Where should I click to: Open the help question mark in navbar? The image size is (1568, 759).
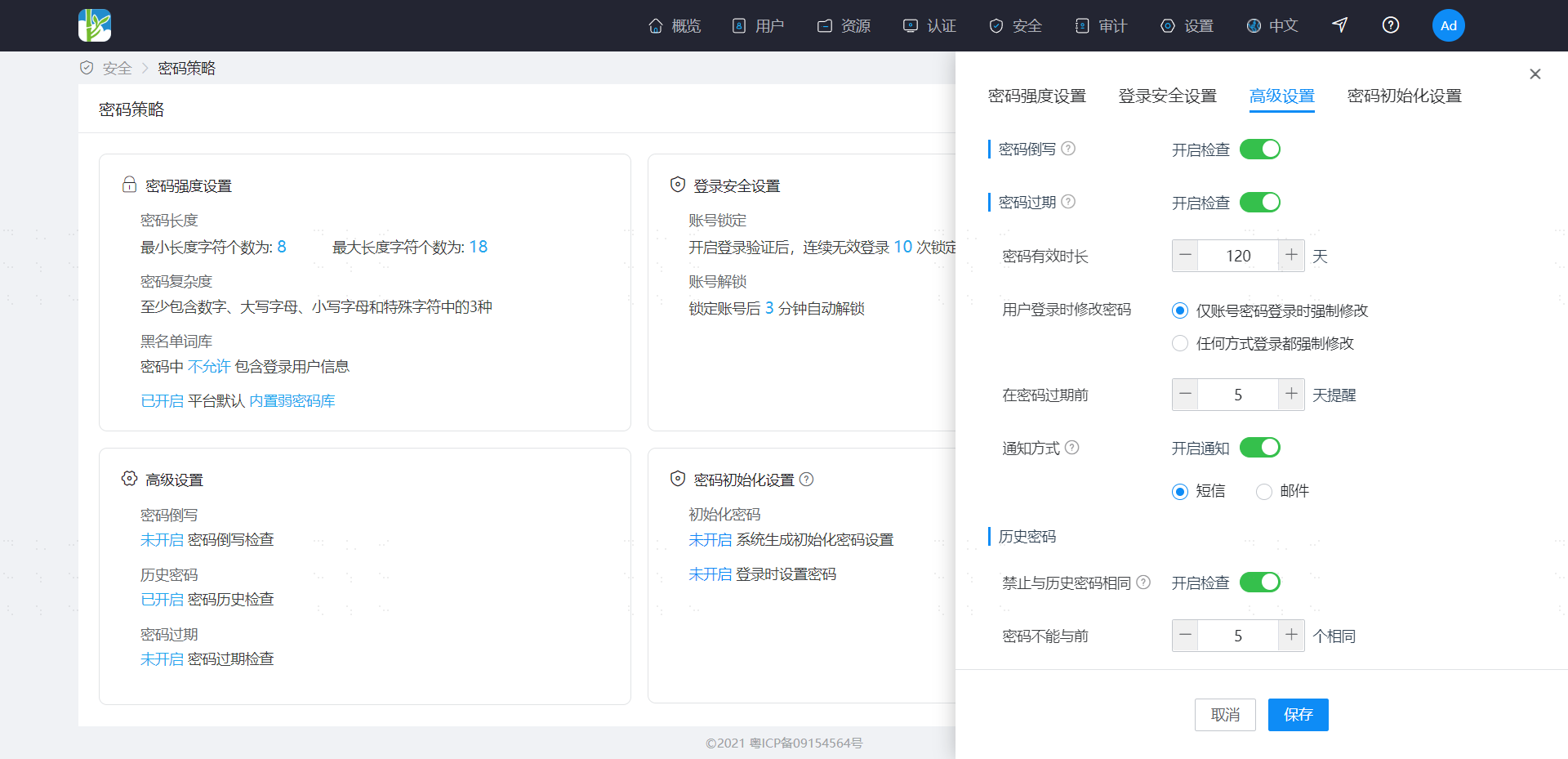click(1391, 25)
